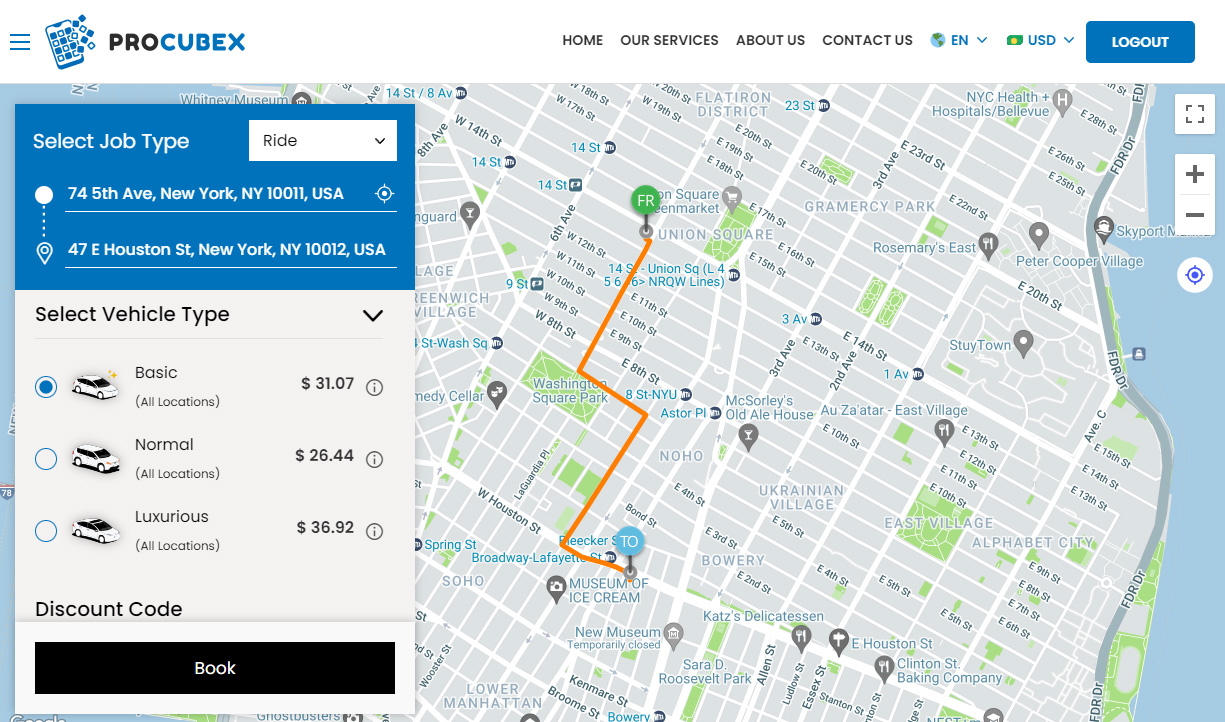The height and width of the screenshot is (722, 1225).
Task: Choose the Luxurious vehicle option
Action: [46, 530]
